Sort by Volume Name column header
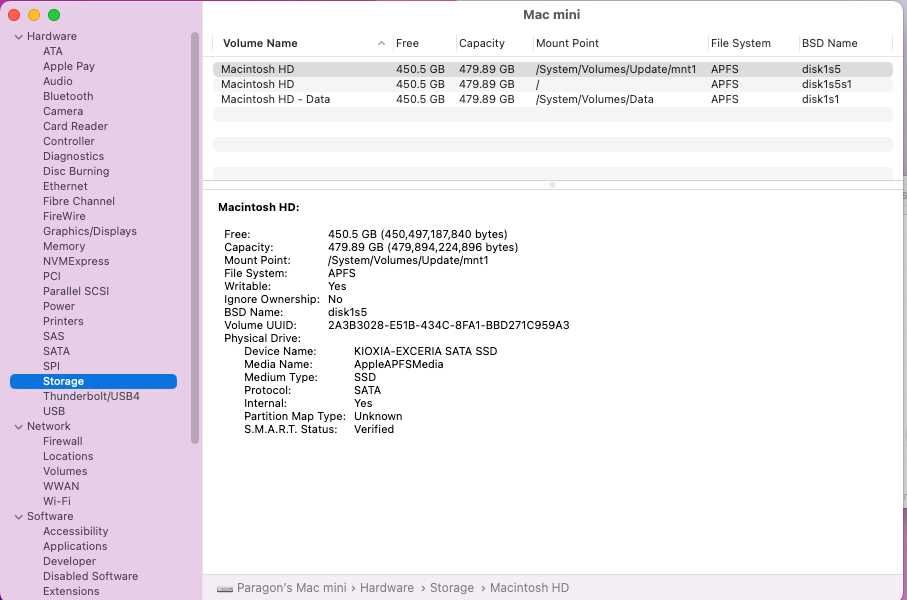 click(260, 43)
